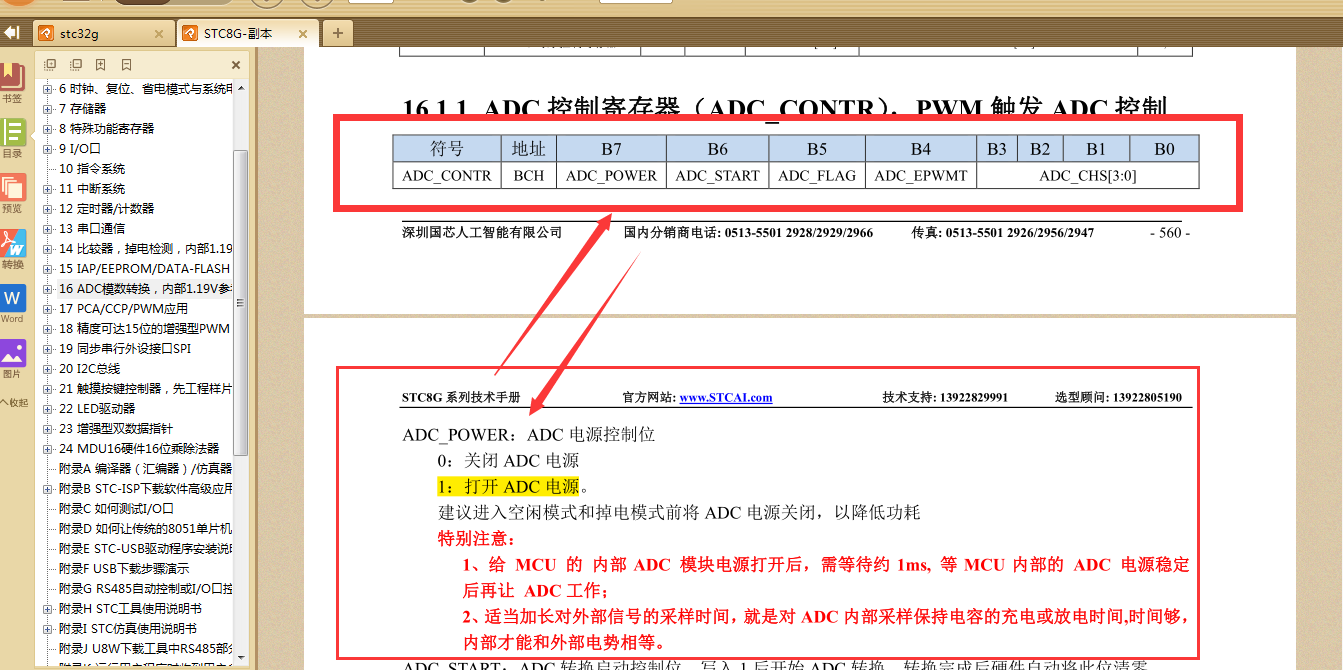
Task: Open outline entry 附录C 如何测试I/O口
Action: coord(117,509)
